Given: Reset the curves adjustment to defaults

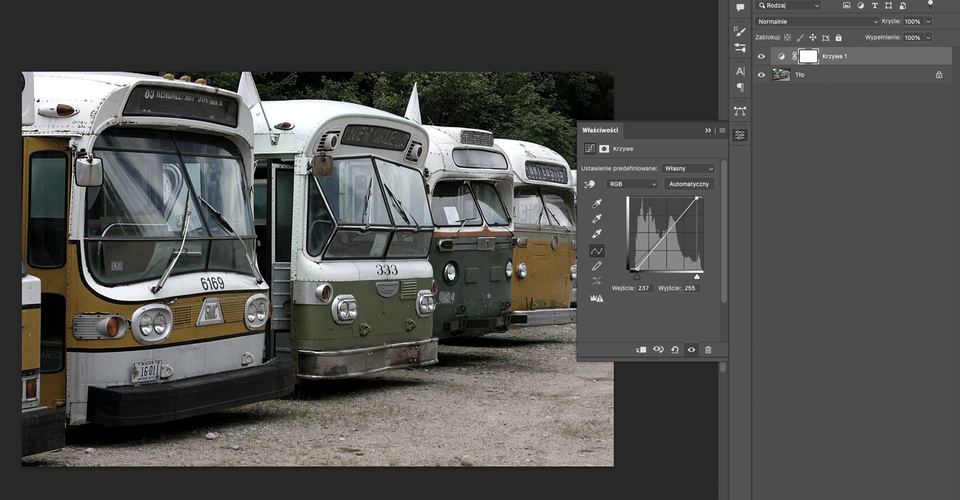Looking at the screenshot, I should [x=675, y=350].
